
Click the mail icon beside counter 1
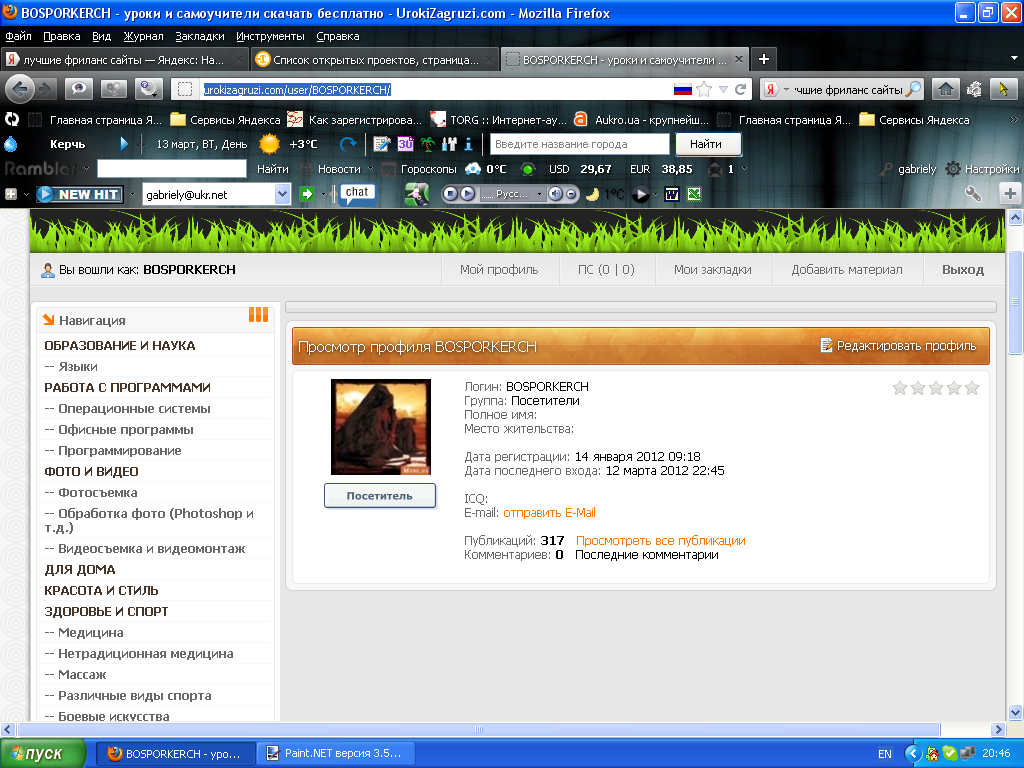[x=714, y=169]
